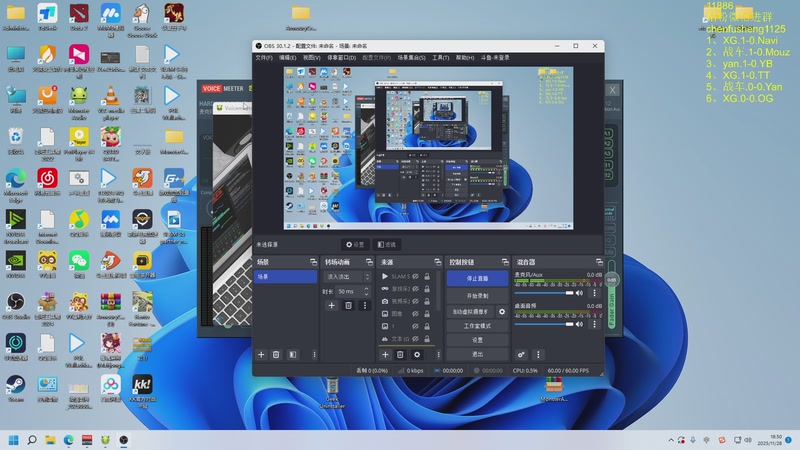Mute the 麦克风/Aux channel speaker icon

coord(579,293)
